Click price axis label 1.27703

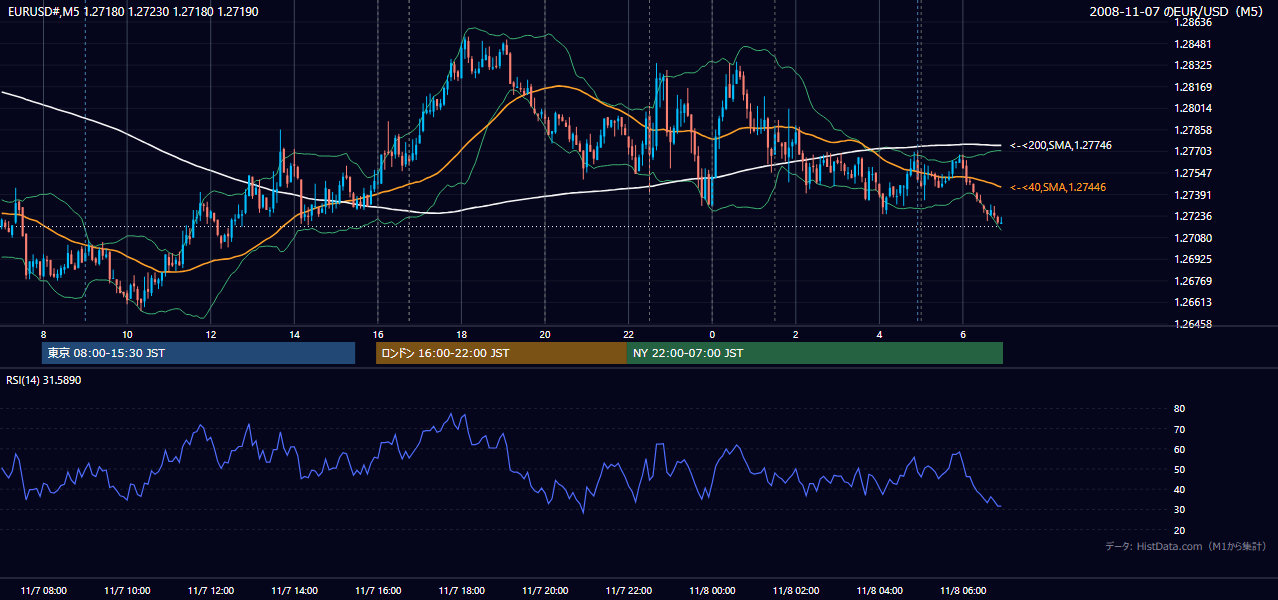point(1195,151)
